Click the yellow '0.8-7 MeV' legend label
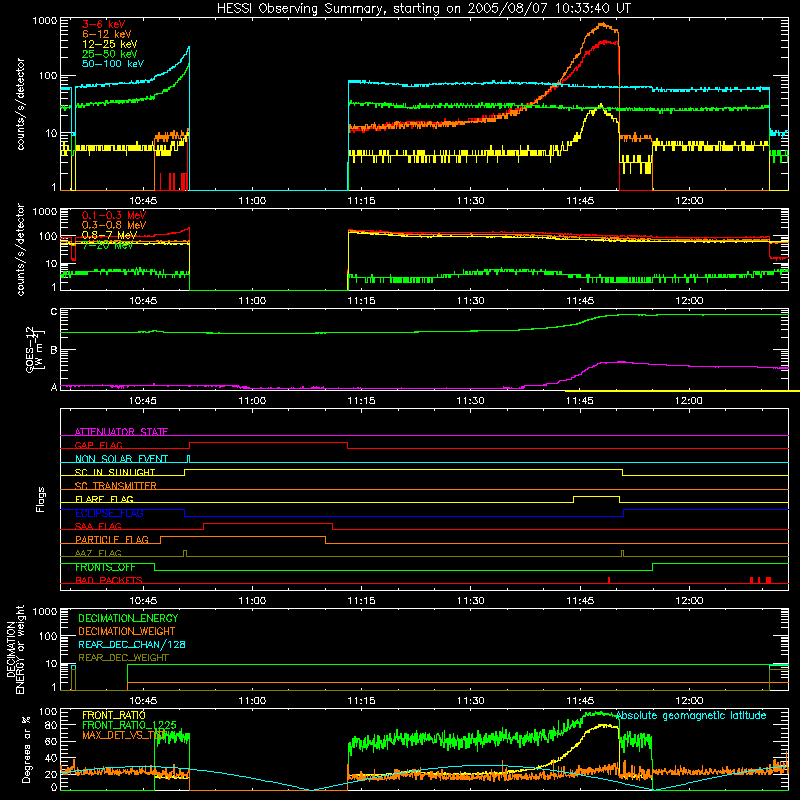Image resolution: width=800 pixels, height=800 pixels. (110, 235)
